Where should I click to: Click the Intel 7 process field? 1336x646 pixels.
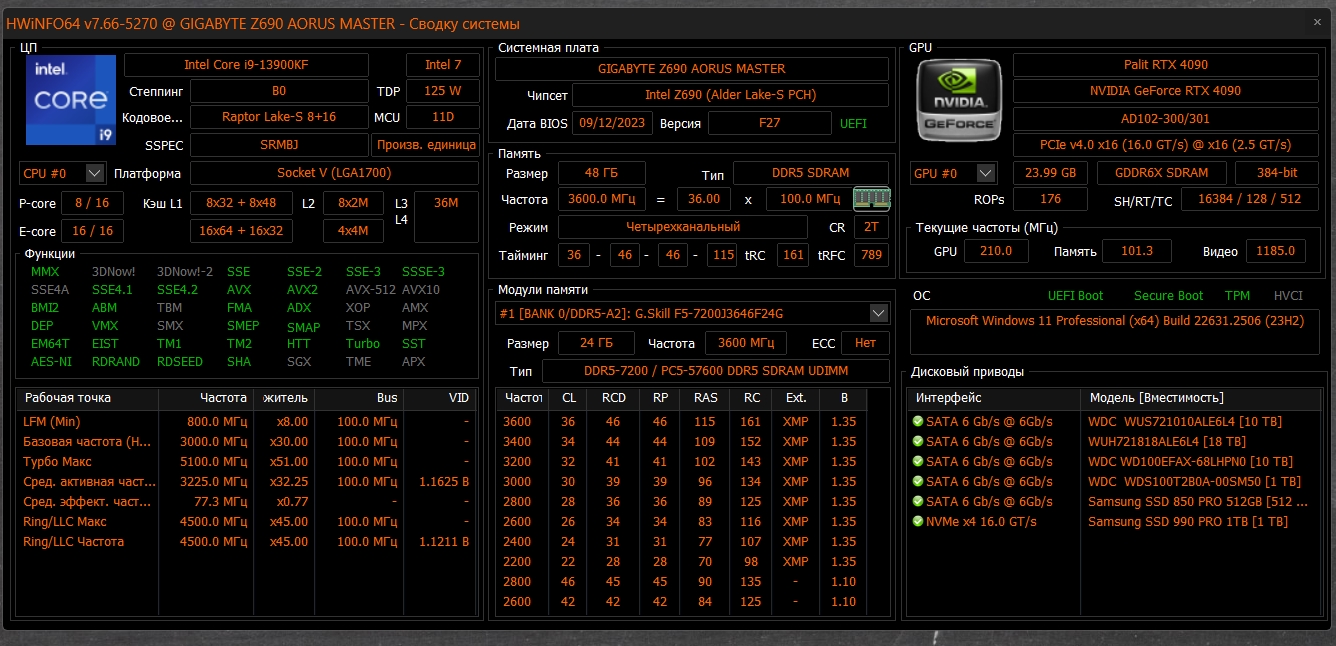click(x=443, y=65)
